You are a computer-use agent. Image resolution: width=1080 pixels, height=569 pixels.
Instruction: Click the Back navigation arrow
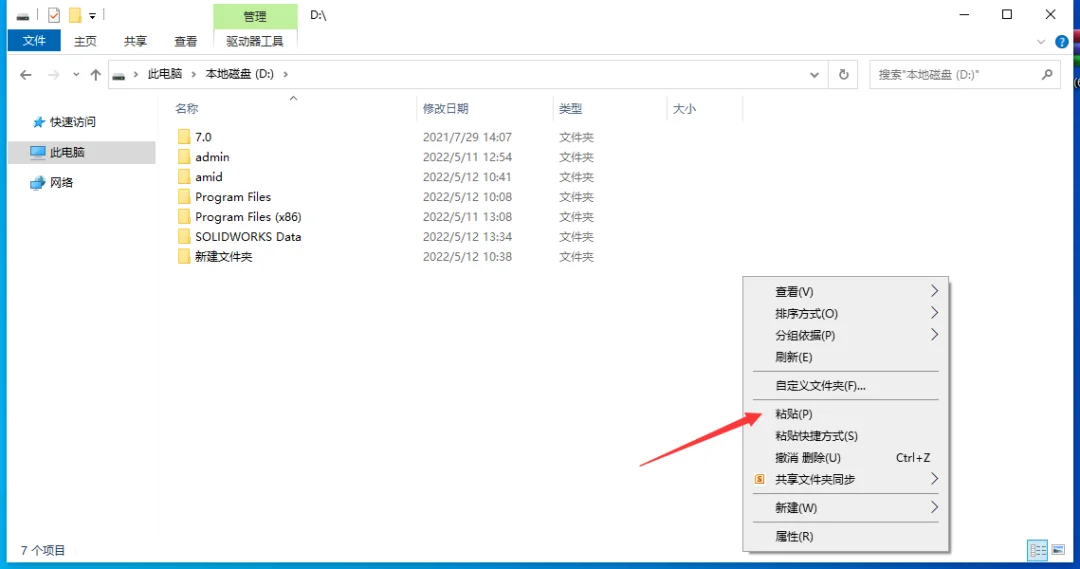click(25, 74)
